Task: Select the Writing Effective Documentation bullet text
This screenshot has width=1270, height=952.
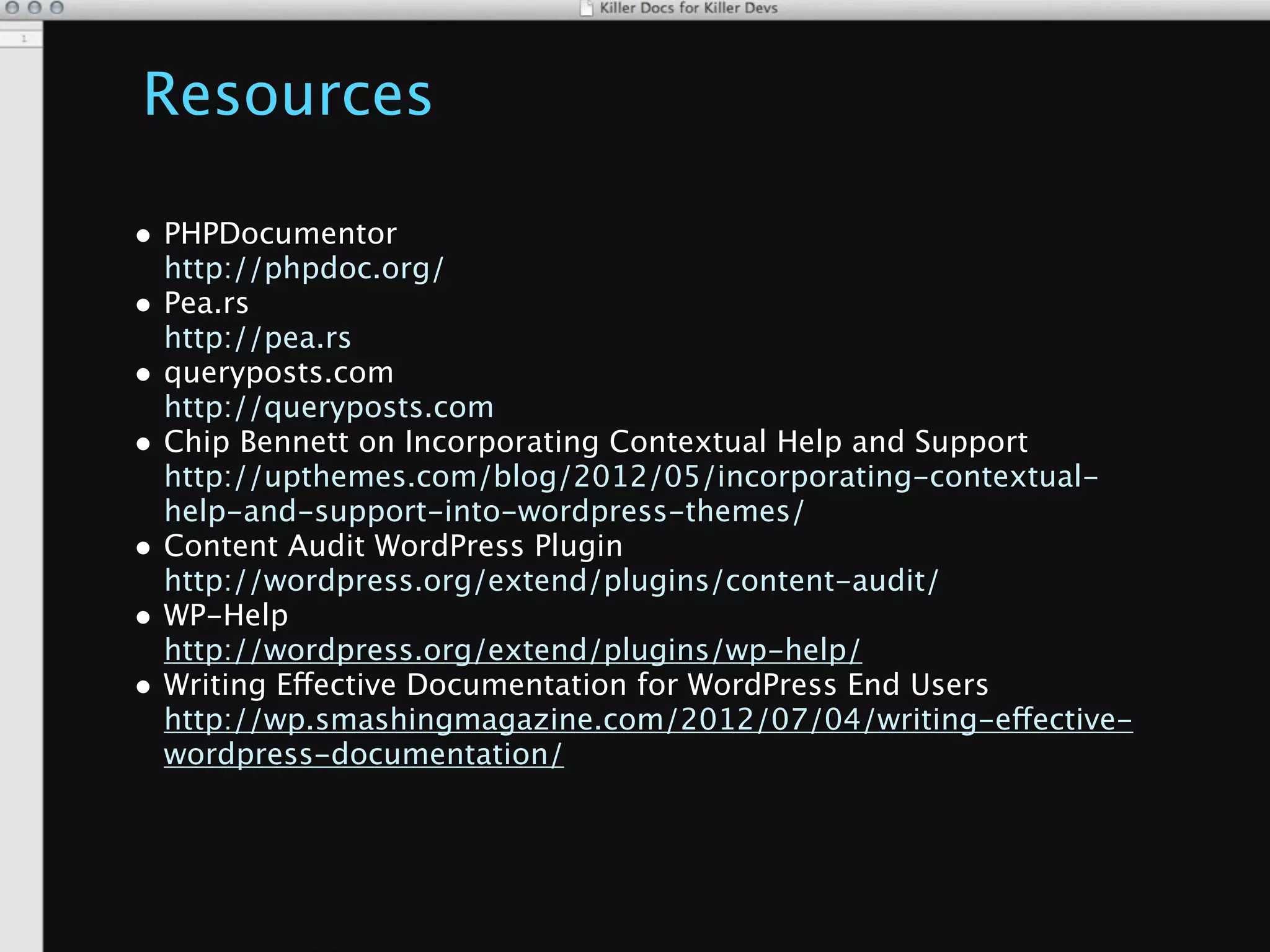Action: pos(576,685)
